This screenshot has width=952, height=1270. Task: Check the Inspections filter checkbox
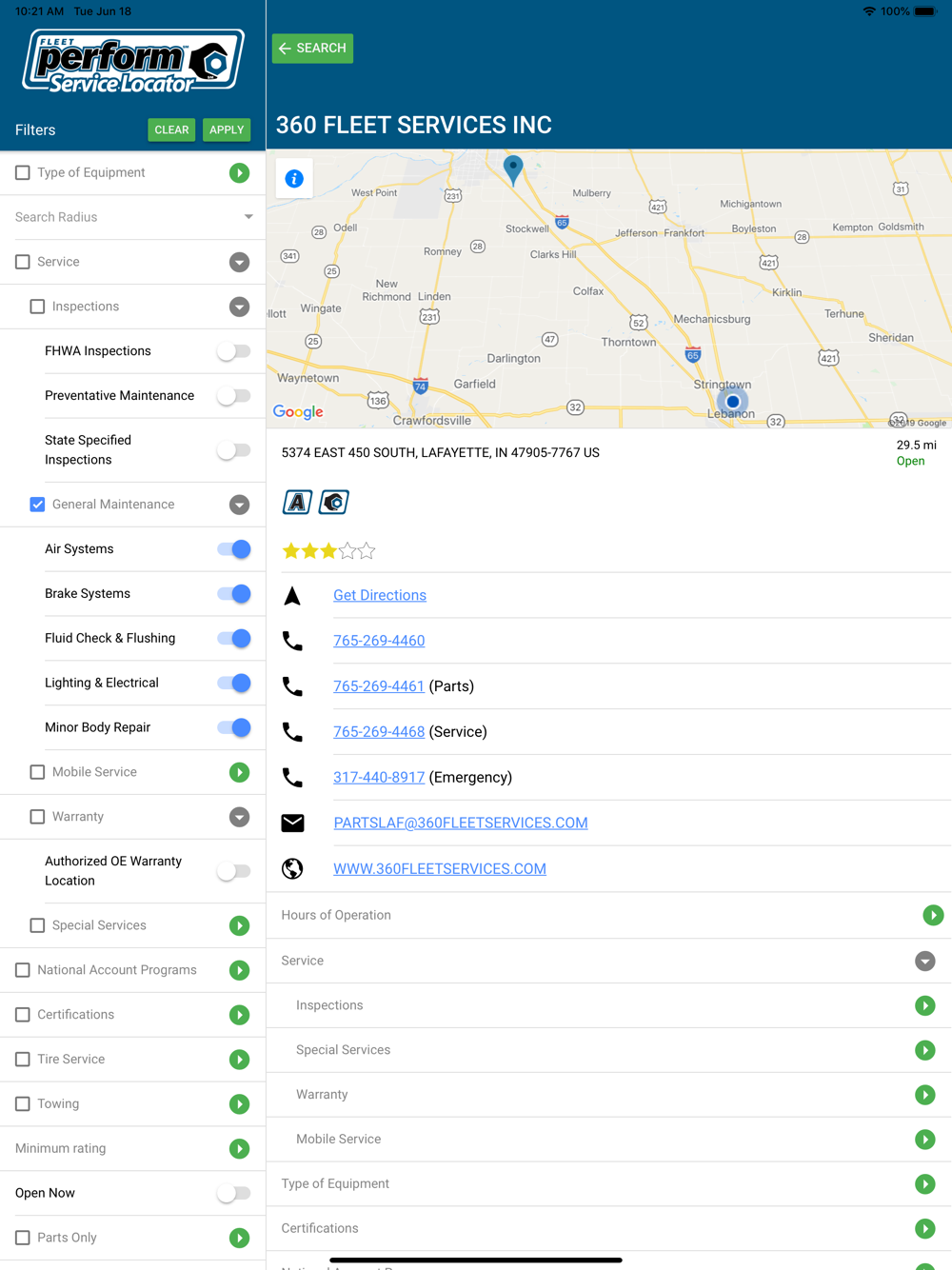pyautogui.click(x=37, y=307)
